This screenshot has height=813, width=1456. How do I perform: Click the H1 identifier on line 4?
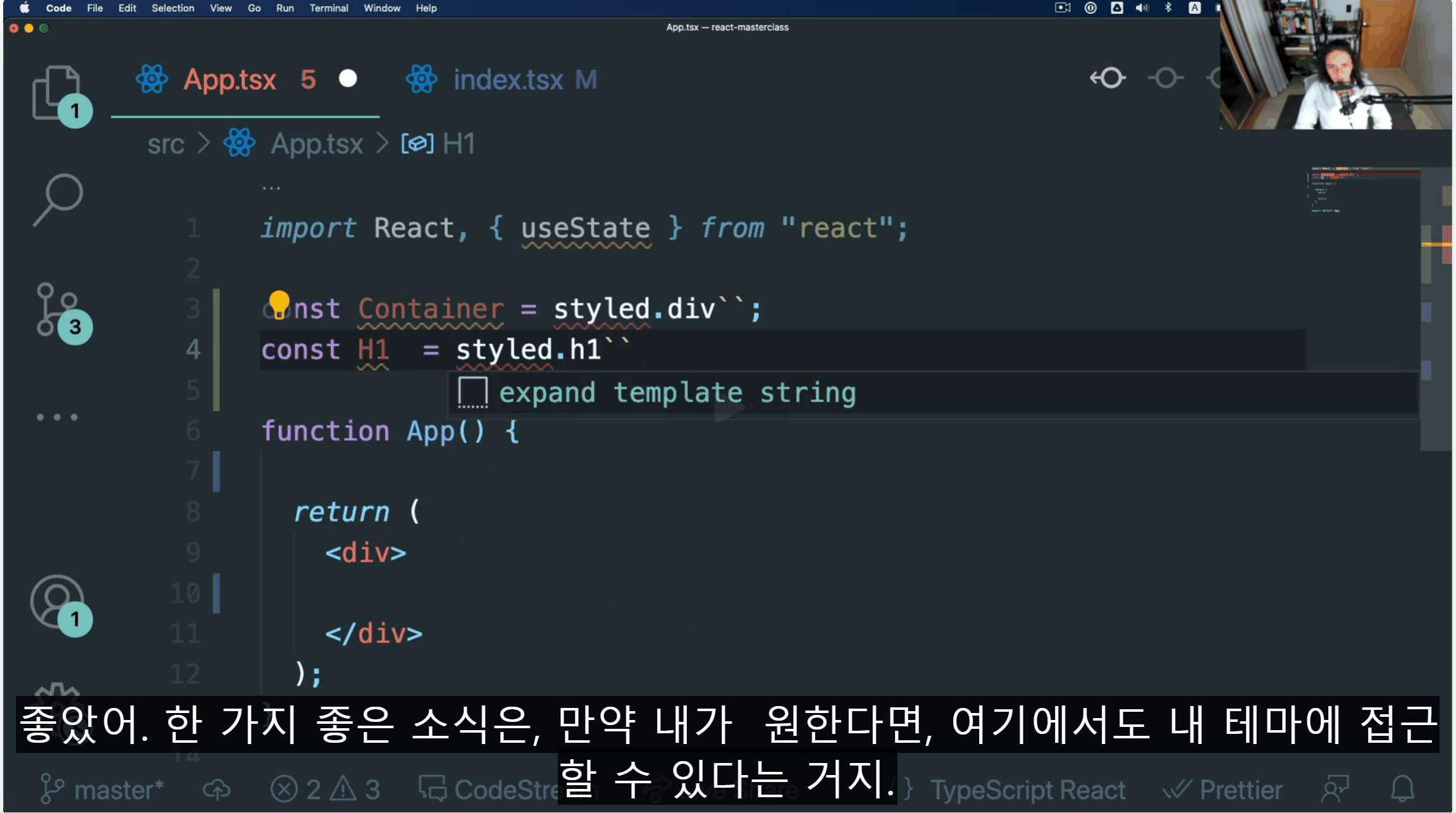(x=373, y=350)
